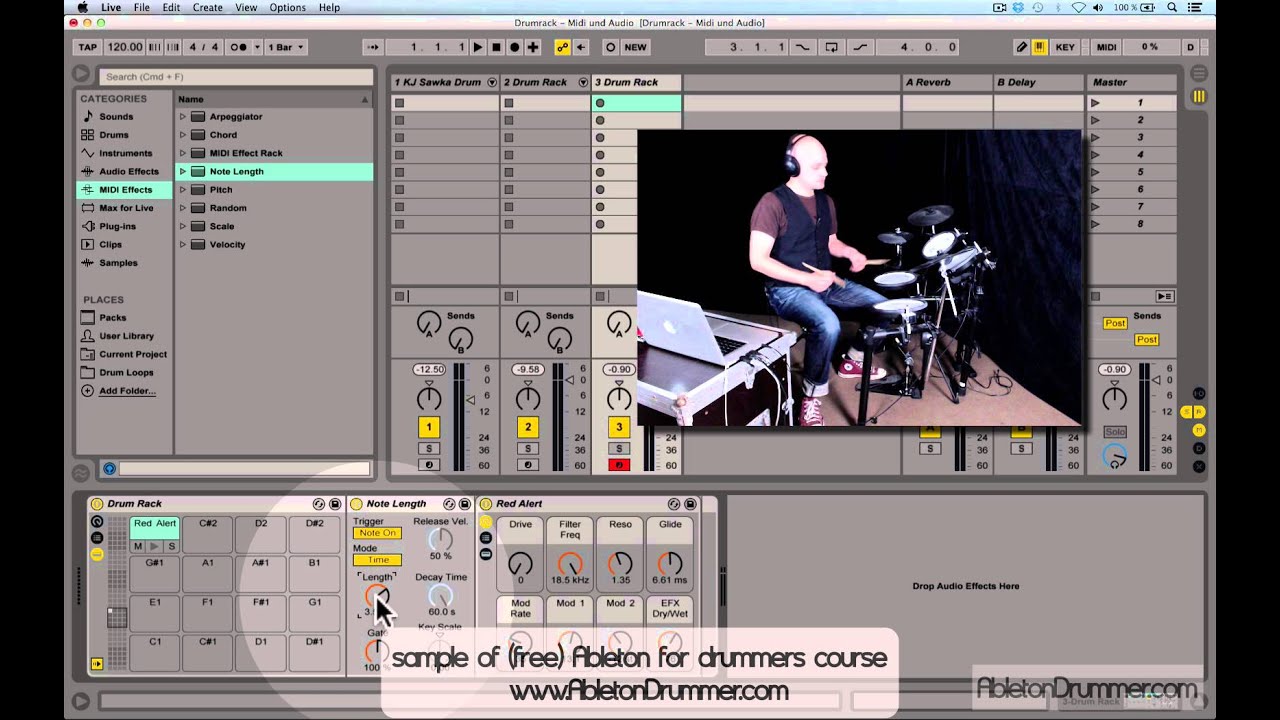
Task: Open macOS Spotlight search
Action: pos(1171,8)
